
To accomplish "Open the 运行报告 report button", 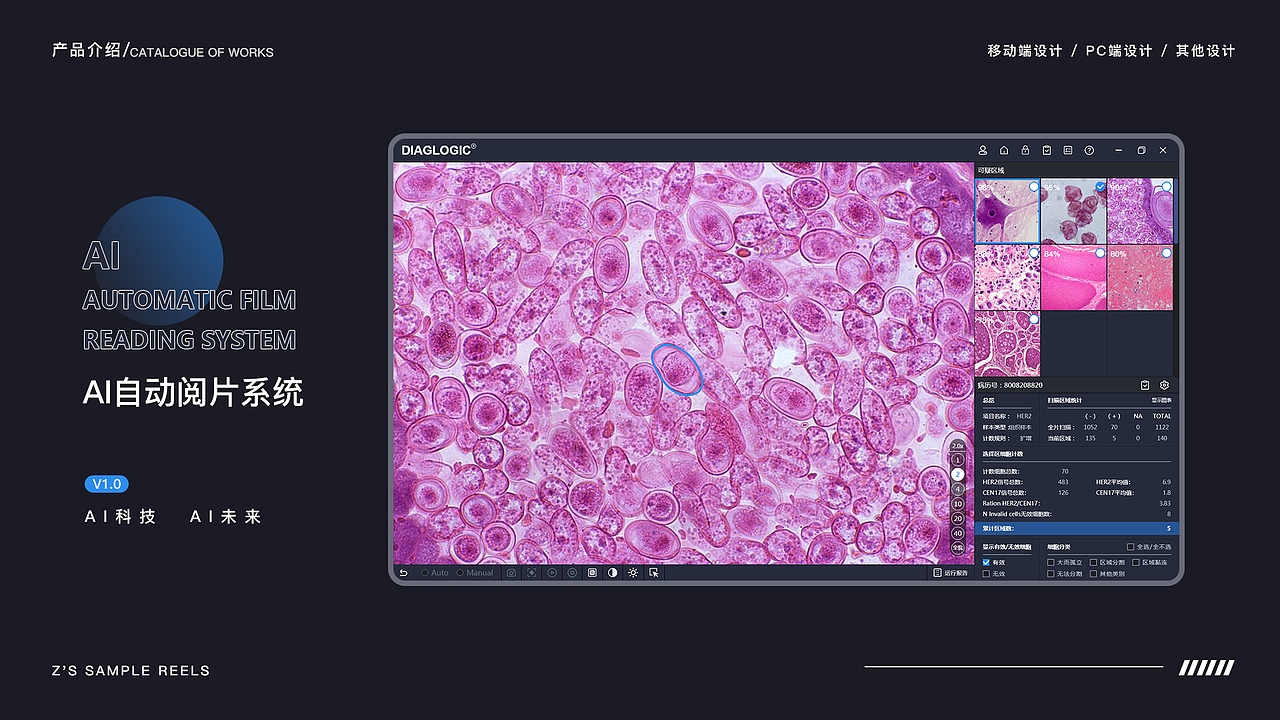I will click(x=950, y=573).
